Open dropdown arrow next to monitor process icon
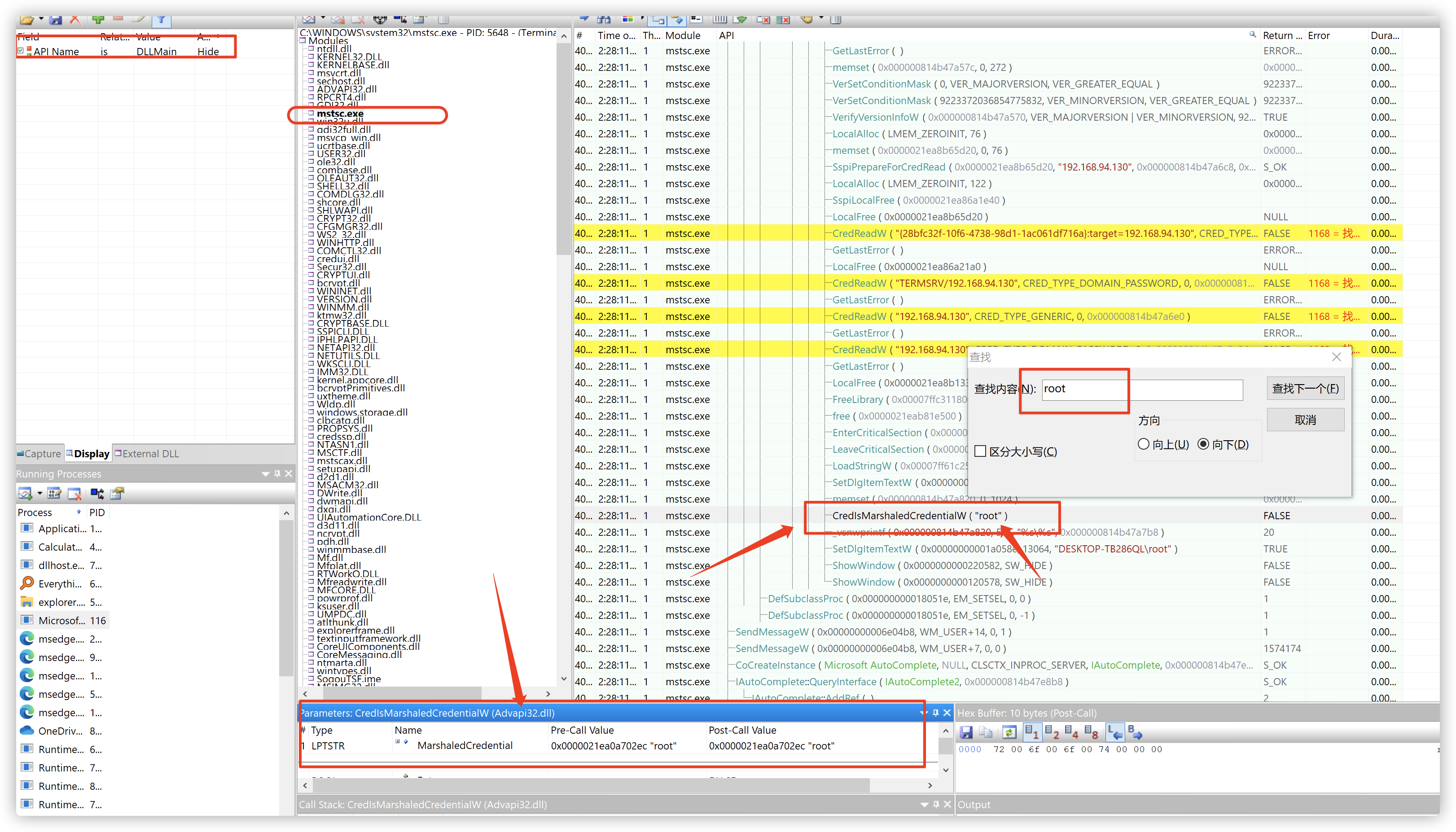This screenshot has height=832, width=1456. [x=39, y=493]
